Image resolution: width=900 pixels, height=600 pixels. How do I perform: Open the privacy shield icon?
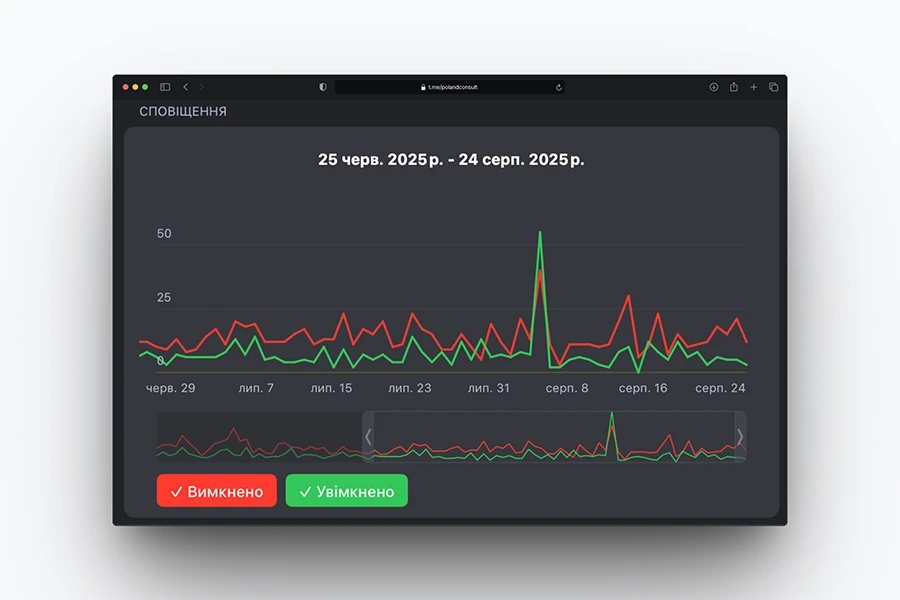pyautogui.click(x=323, y=87)
